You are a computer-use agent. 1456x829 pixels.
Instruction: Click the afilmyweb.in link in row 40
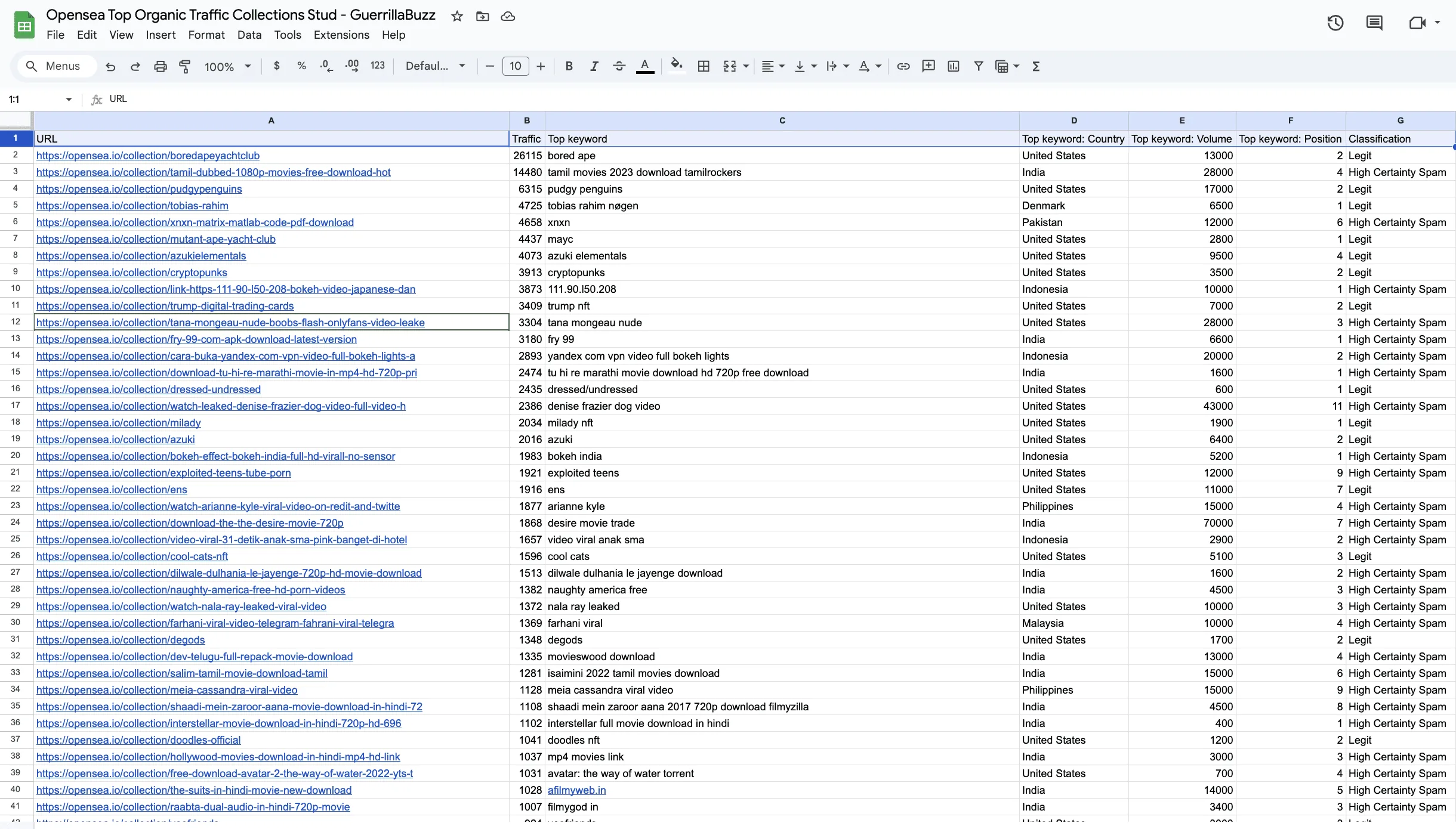[576, 790]
